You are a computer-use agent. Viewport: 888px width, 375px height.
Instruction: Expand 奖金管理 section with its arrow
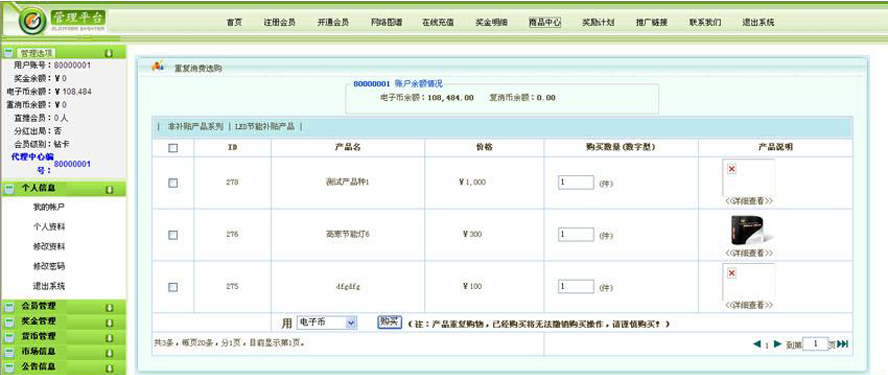(109, 323)
